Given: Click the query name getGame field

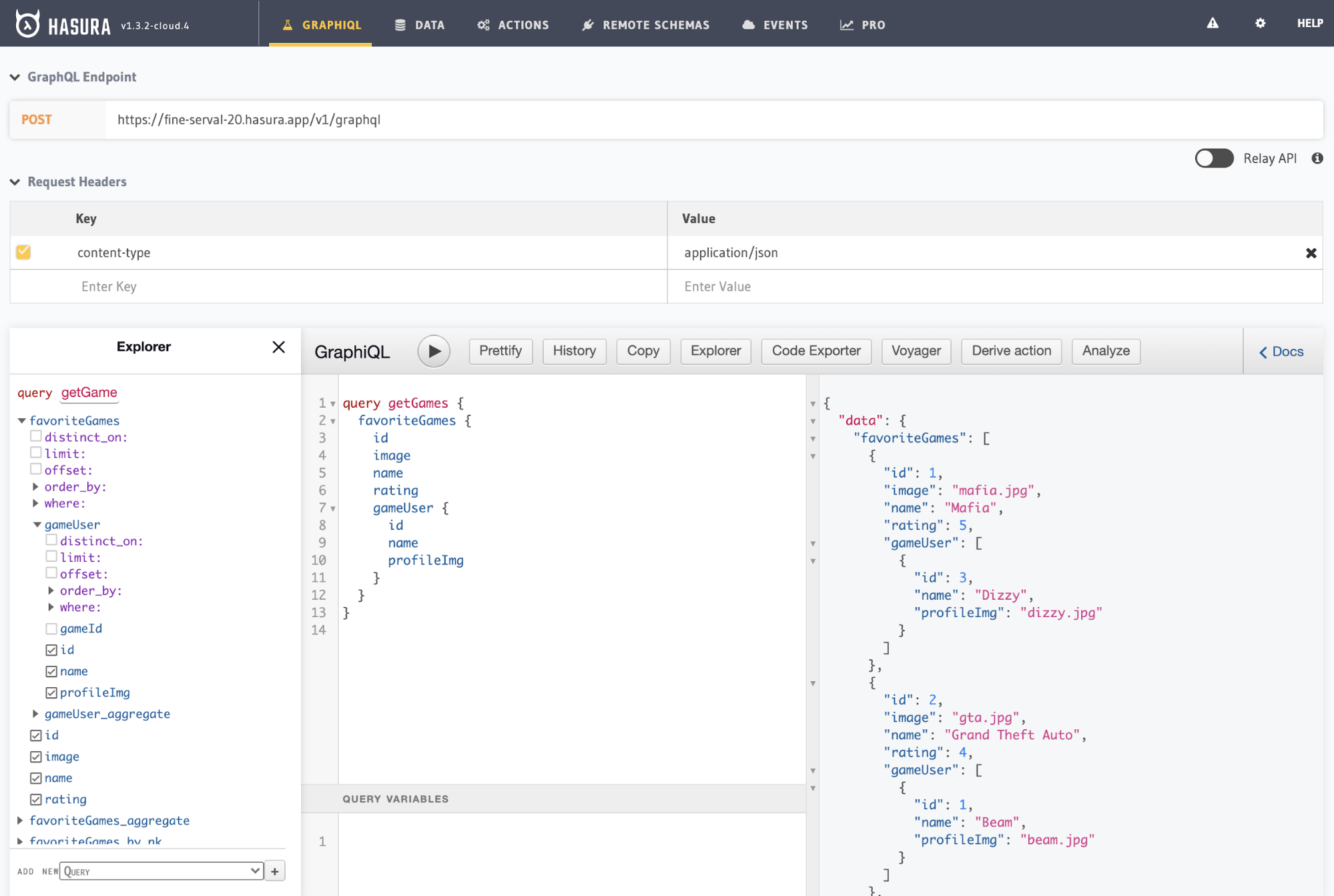Looking at the screenshot, I should 89,393.
